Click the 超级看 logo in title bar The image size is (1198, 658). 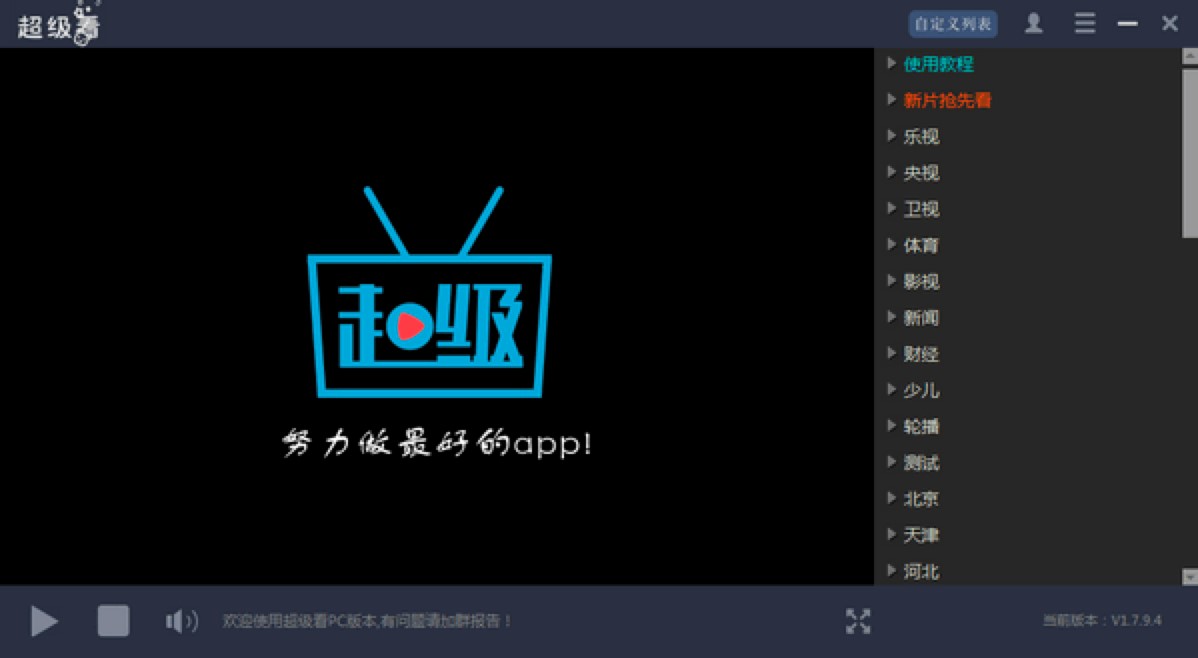pyautogui.click(x=60, y=24)
